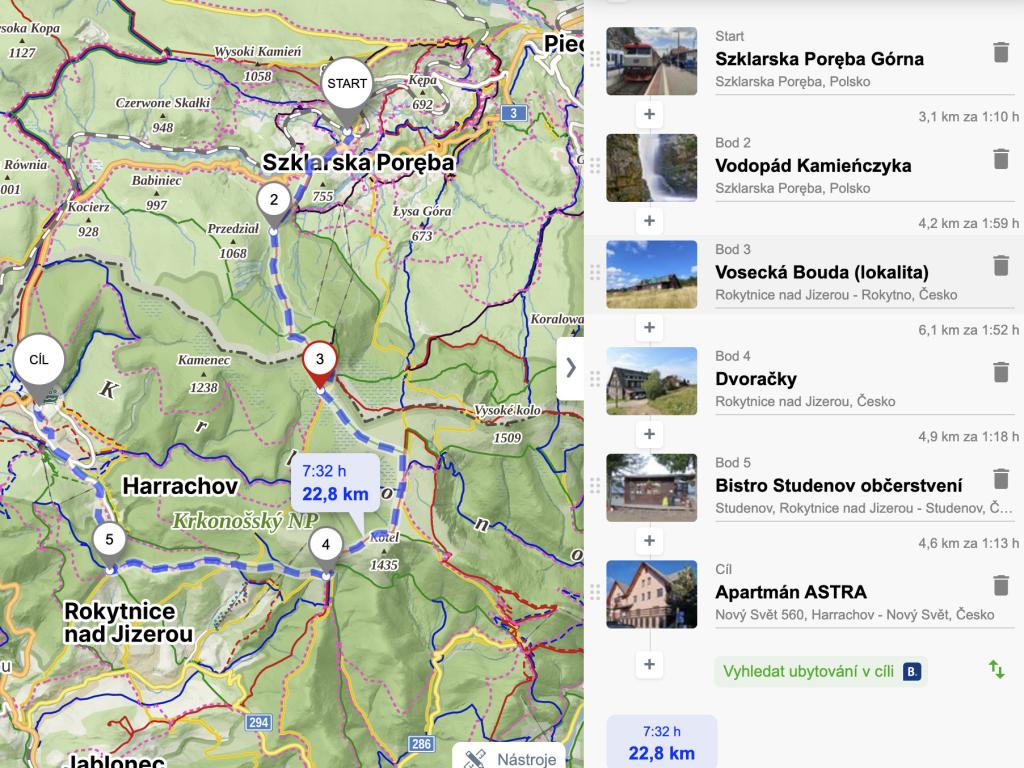Insert a point after Dvoračky
The width and height of the screenshot is (1024, 768).
(649, 434)
